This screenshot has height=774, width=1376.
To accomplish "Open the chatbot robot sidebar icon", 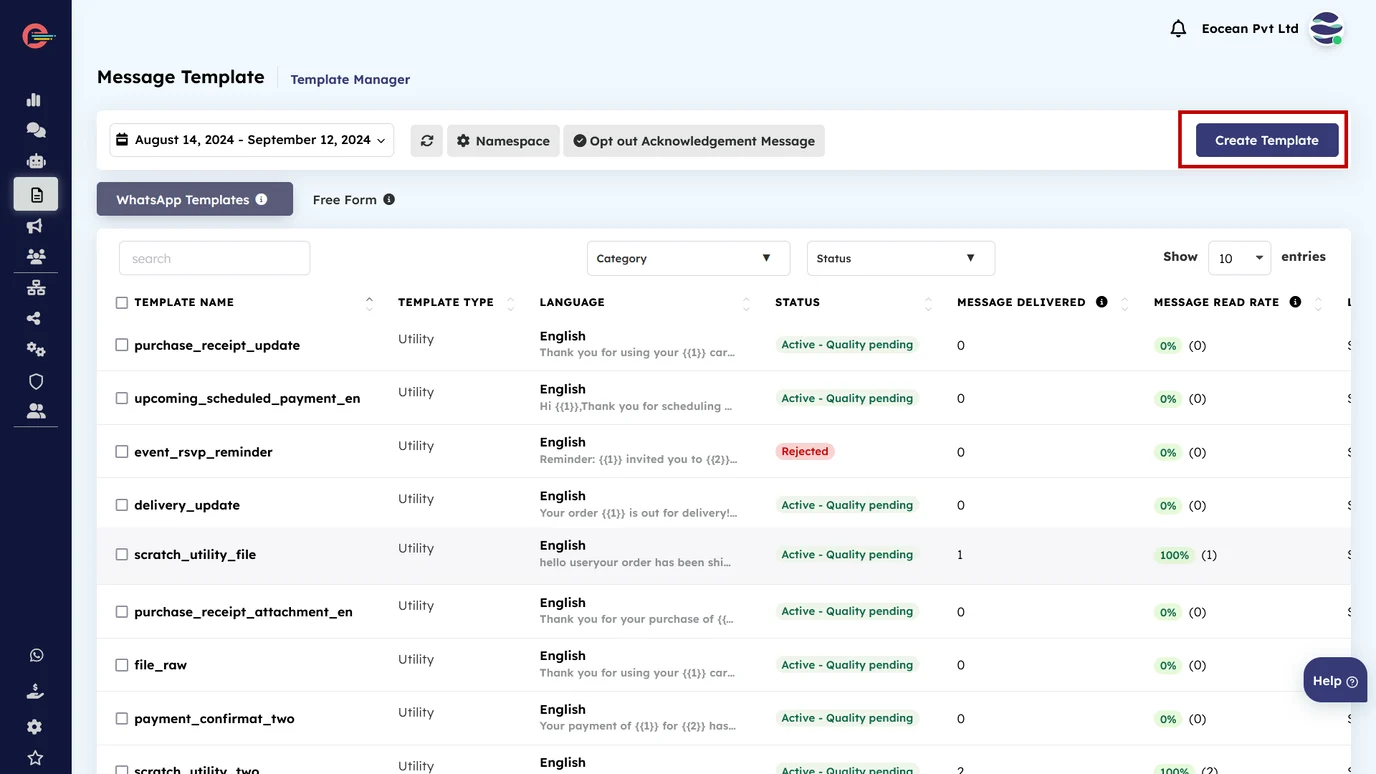I will pyautogui.click(x=36, y=161).
